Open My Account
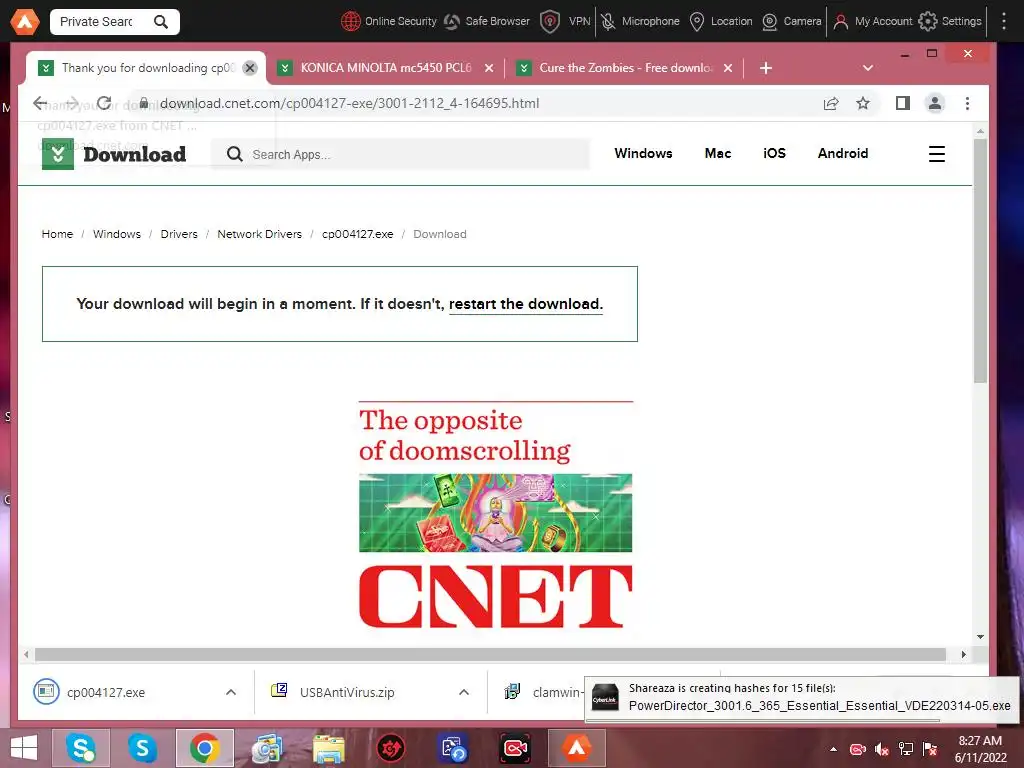Screen dimensions: 1024x768 pos(872,22)
